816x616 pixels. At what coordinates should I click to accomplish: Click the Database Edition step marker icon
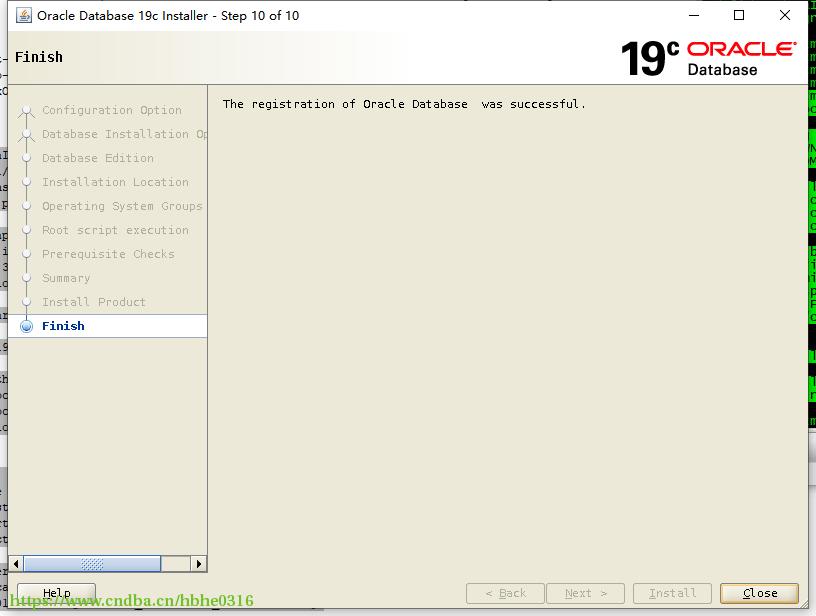27,158
